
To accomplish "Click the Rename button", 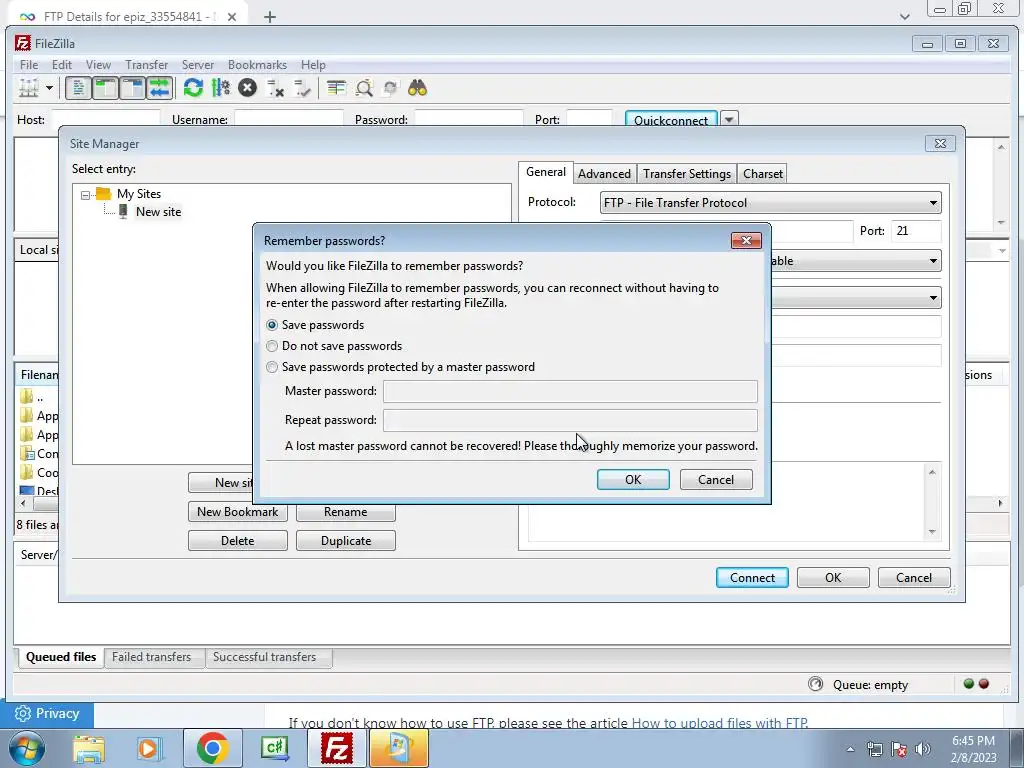I will click(x=345, y=512).
